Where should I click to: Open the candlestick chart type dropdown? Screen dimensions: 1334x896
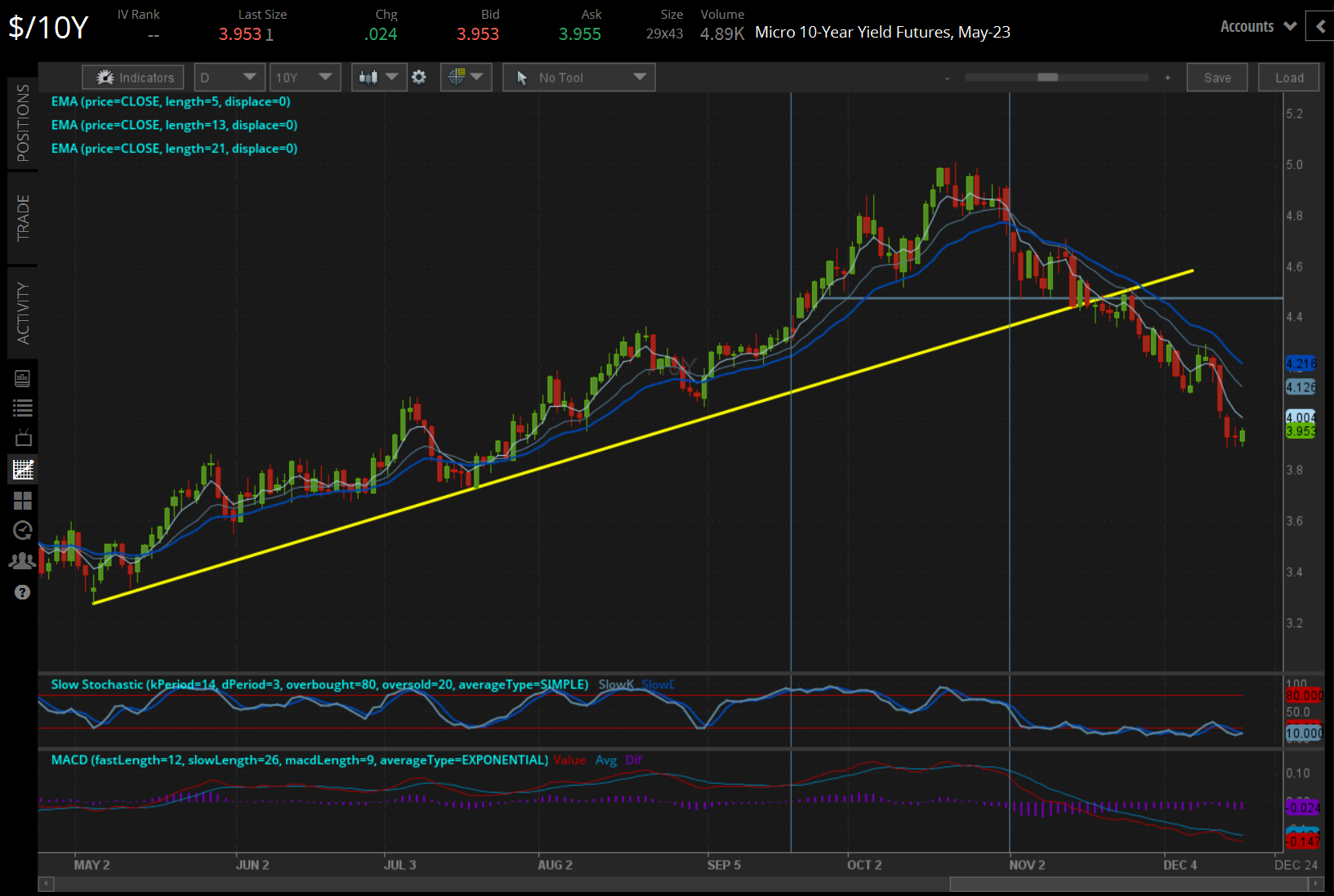coord(378,77)
